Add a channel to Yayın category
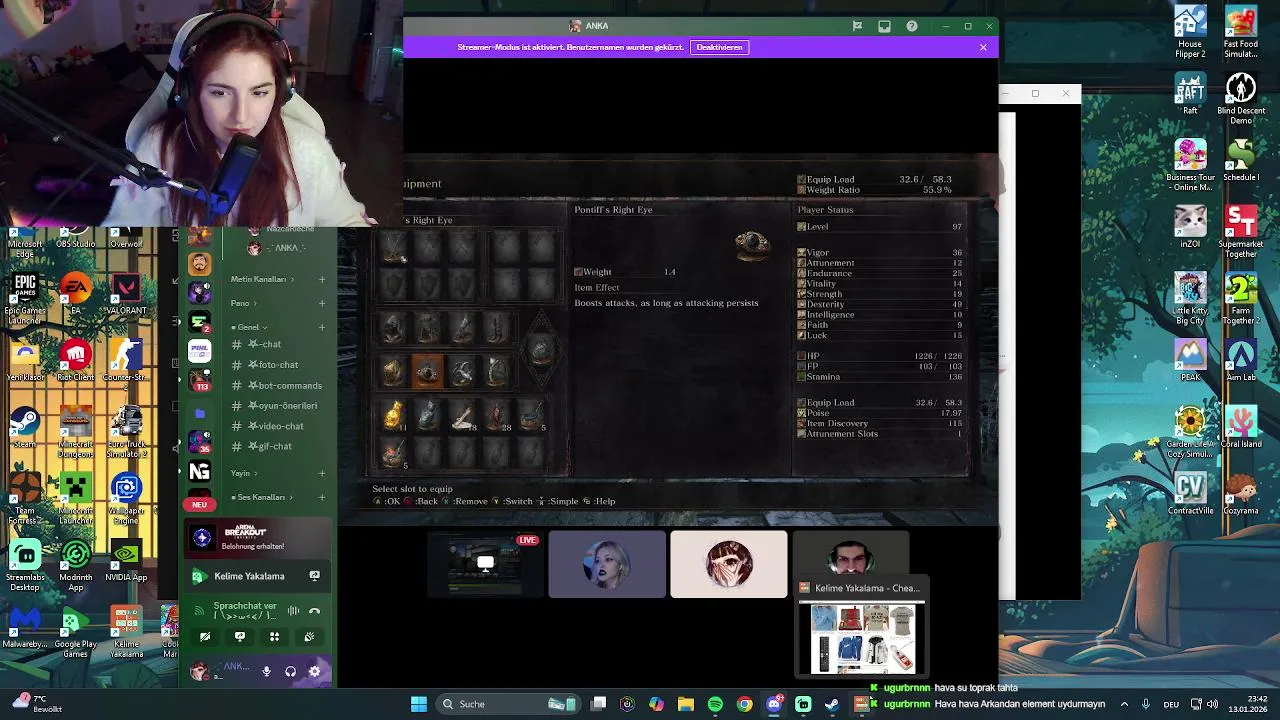Image resolution: width=1280 pixels, height=720 pixels. point(322,473)
